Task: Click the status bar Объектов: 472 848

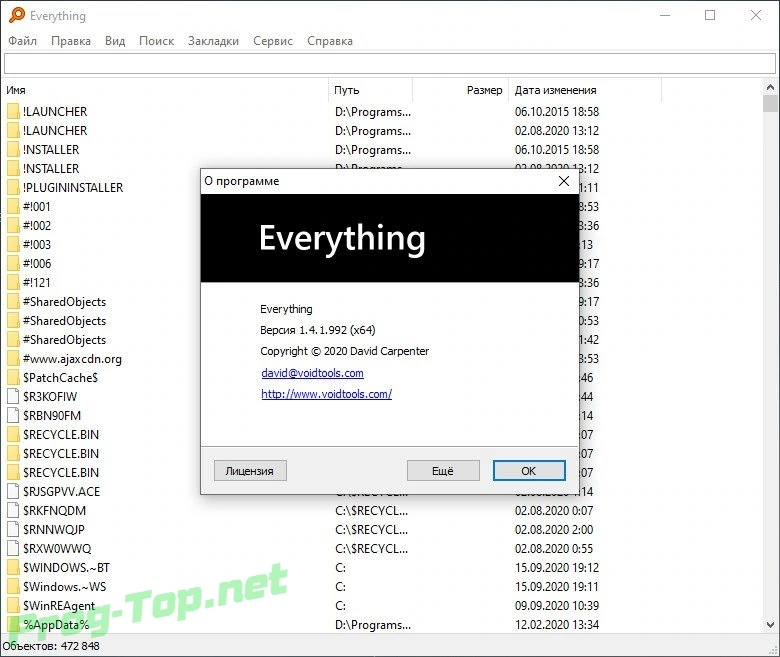Action: click(x=51, y=646)
